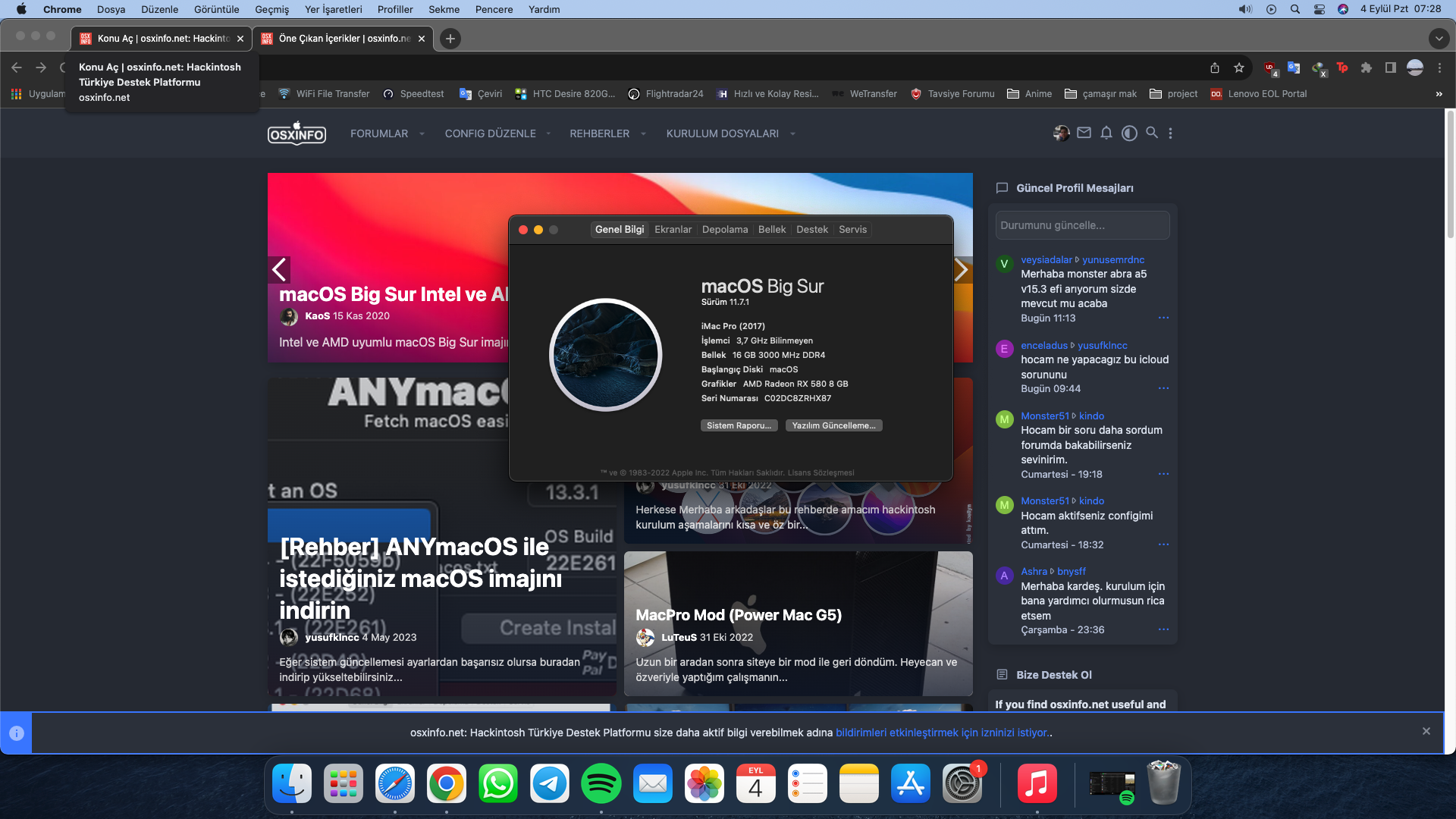Viewport: 1456px width, 819px height.
Task: Open Telegram from the dock
Action: click(x=549, y=783)
